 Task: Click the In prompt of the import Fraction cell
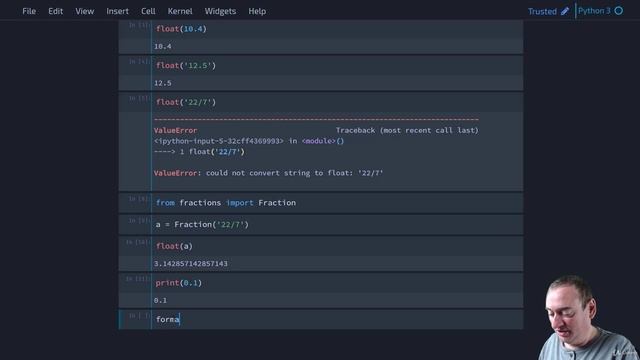coord(139,199)
